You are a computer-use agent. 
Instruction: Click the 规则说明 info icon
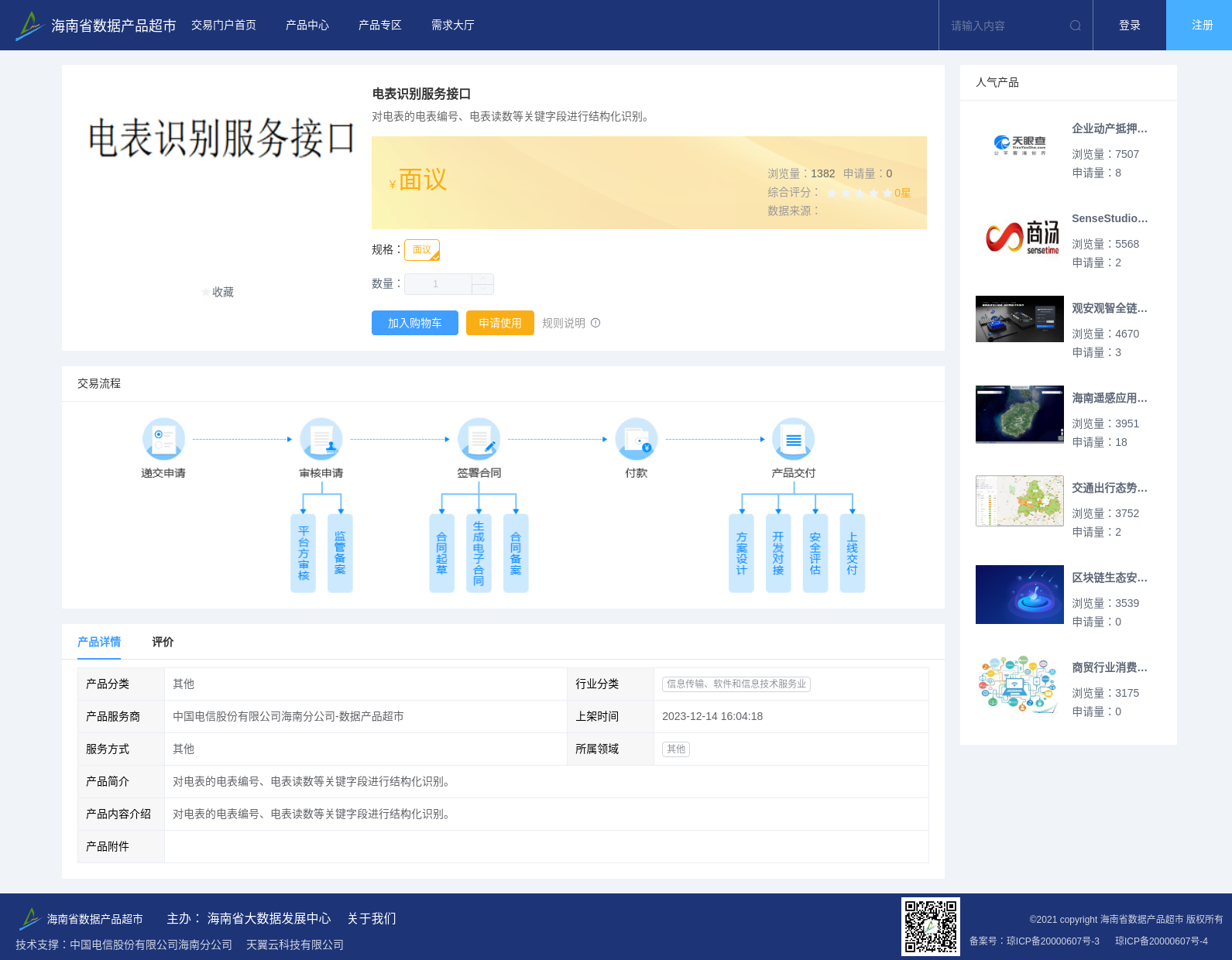pyautogui.click(x=595, y=323)
